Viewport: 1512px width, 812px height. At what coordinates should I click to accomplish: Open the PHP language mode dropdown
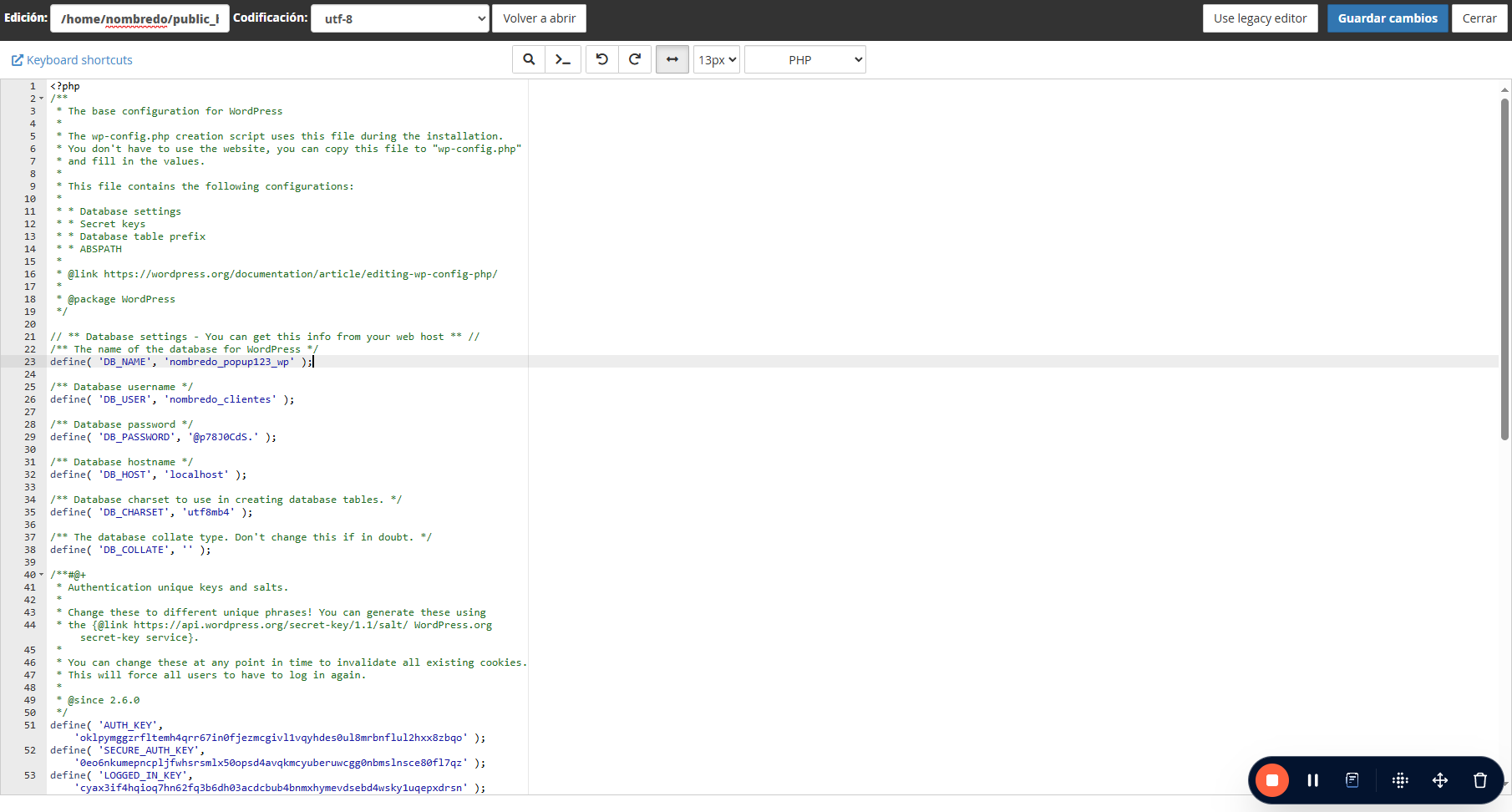[805, 59]
